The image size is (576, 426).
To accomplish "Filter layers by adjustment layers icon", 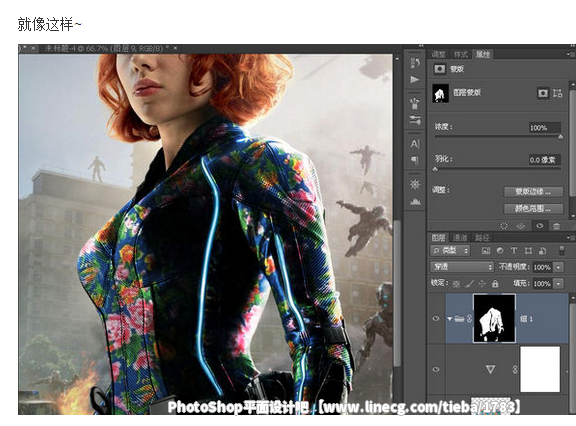I will click(x=500, y=251).
